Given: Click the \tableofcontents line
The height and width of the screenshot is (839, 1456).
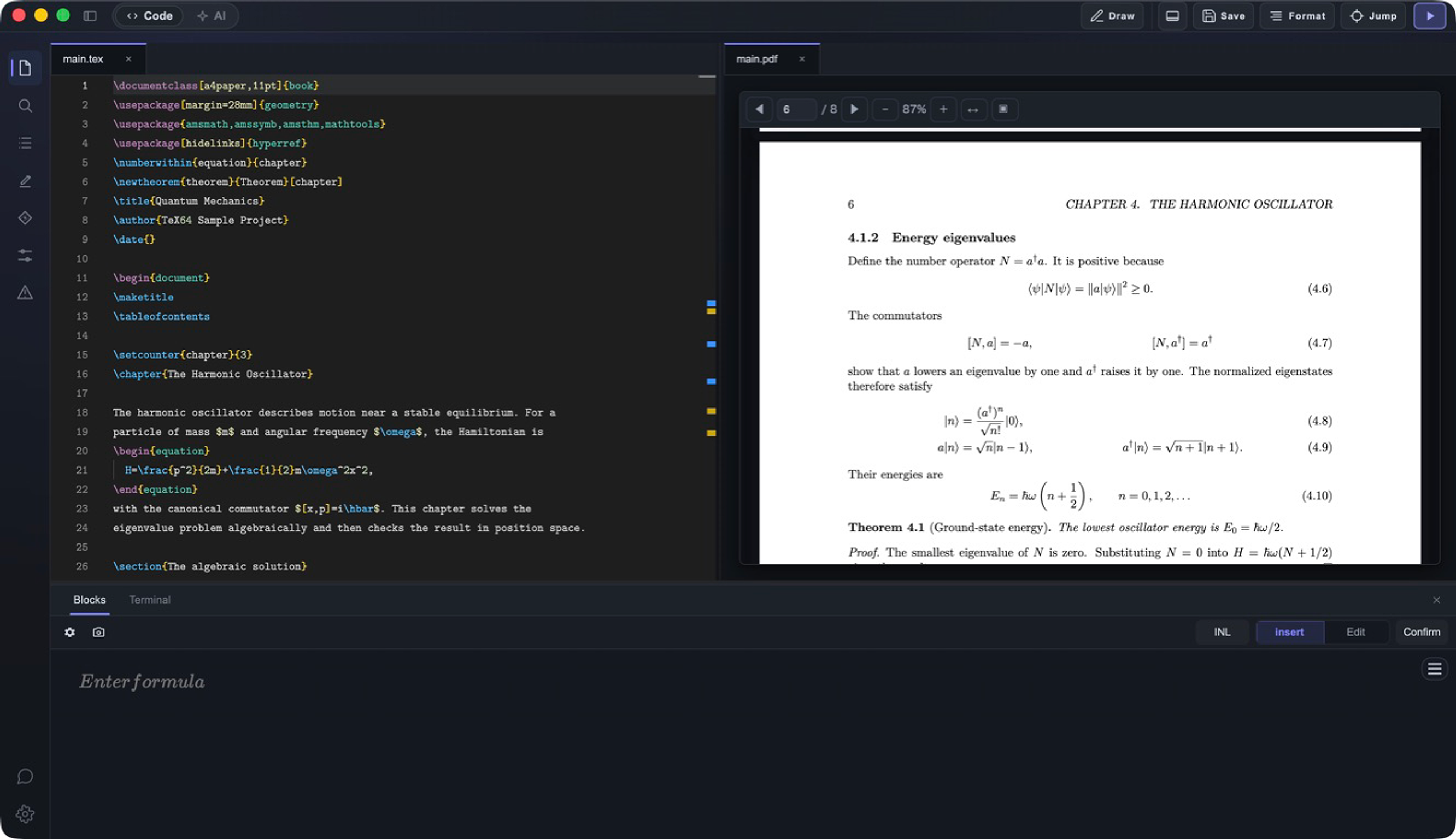Looking at the screenshot, I should coord(161,316).
